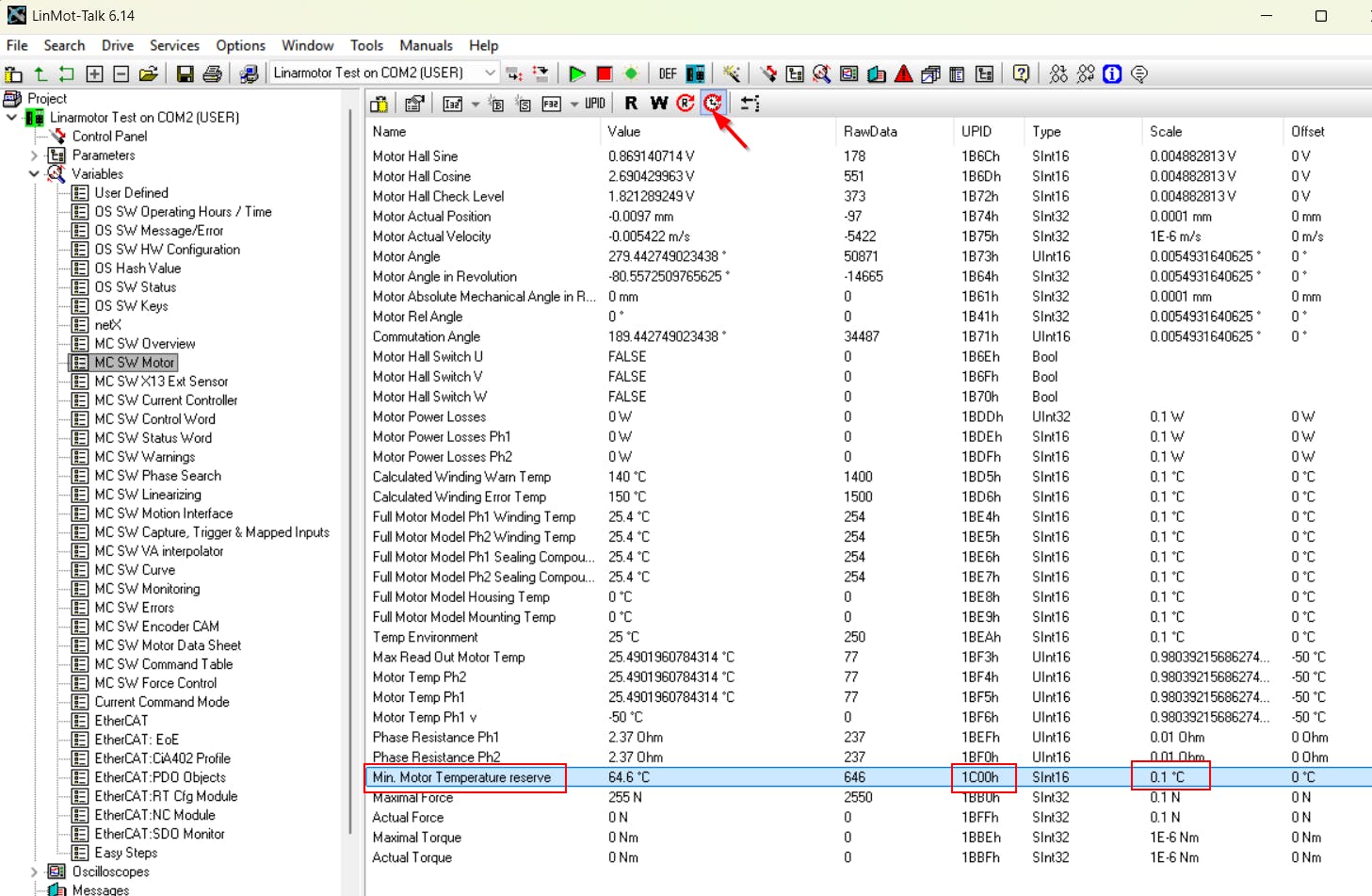The width and height of the screenshot is (1372, 896).
Task: Collapse the Variables tree node
Action: (x=35, y=174)
